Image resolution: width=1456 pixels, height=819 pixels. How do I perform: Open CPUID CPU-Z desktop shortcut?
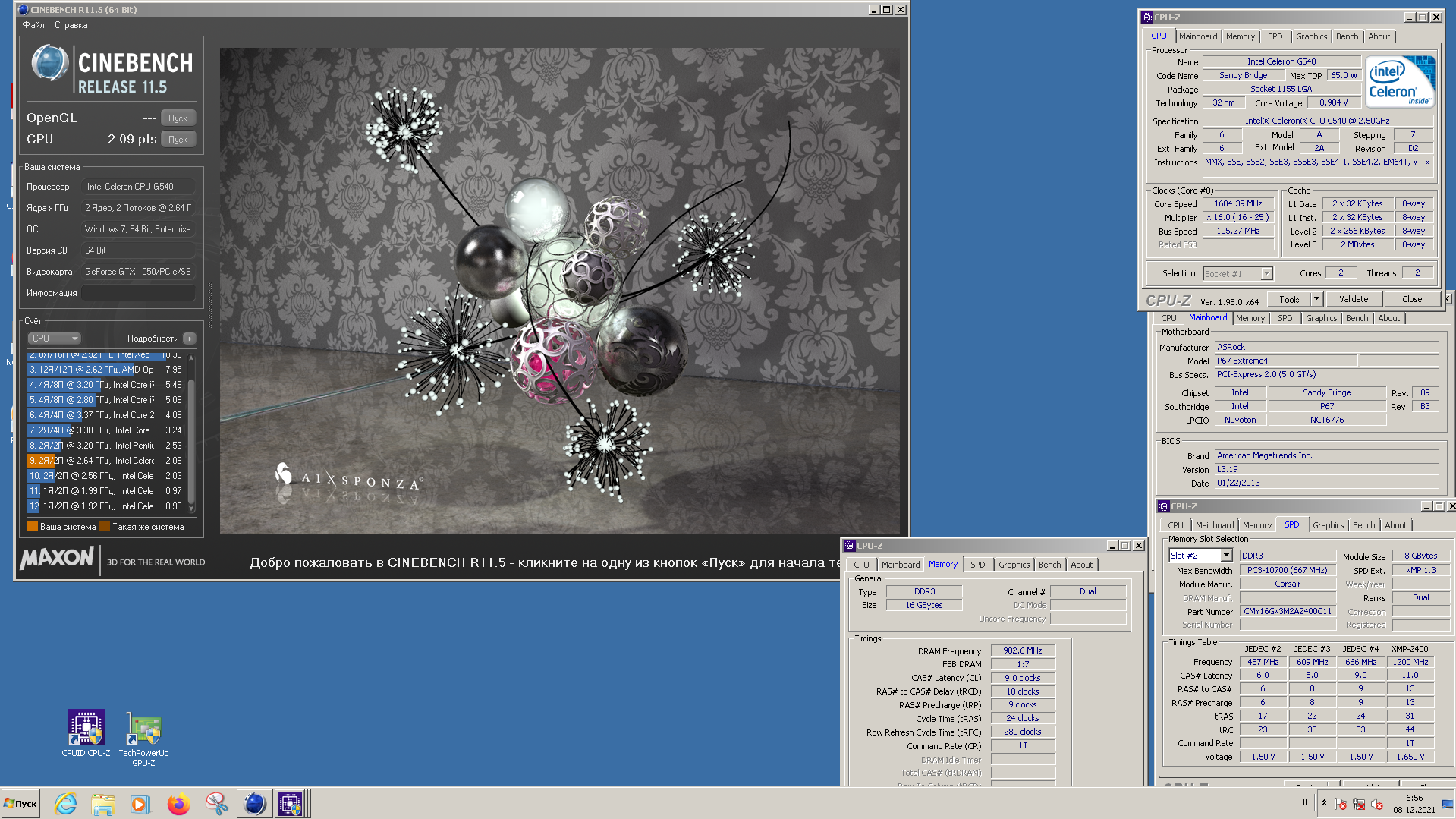tap(86, 733)
